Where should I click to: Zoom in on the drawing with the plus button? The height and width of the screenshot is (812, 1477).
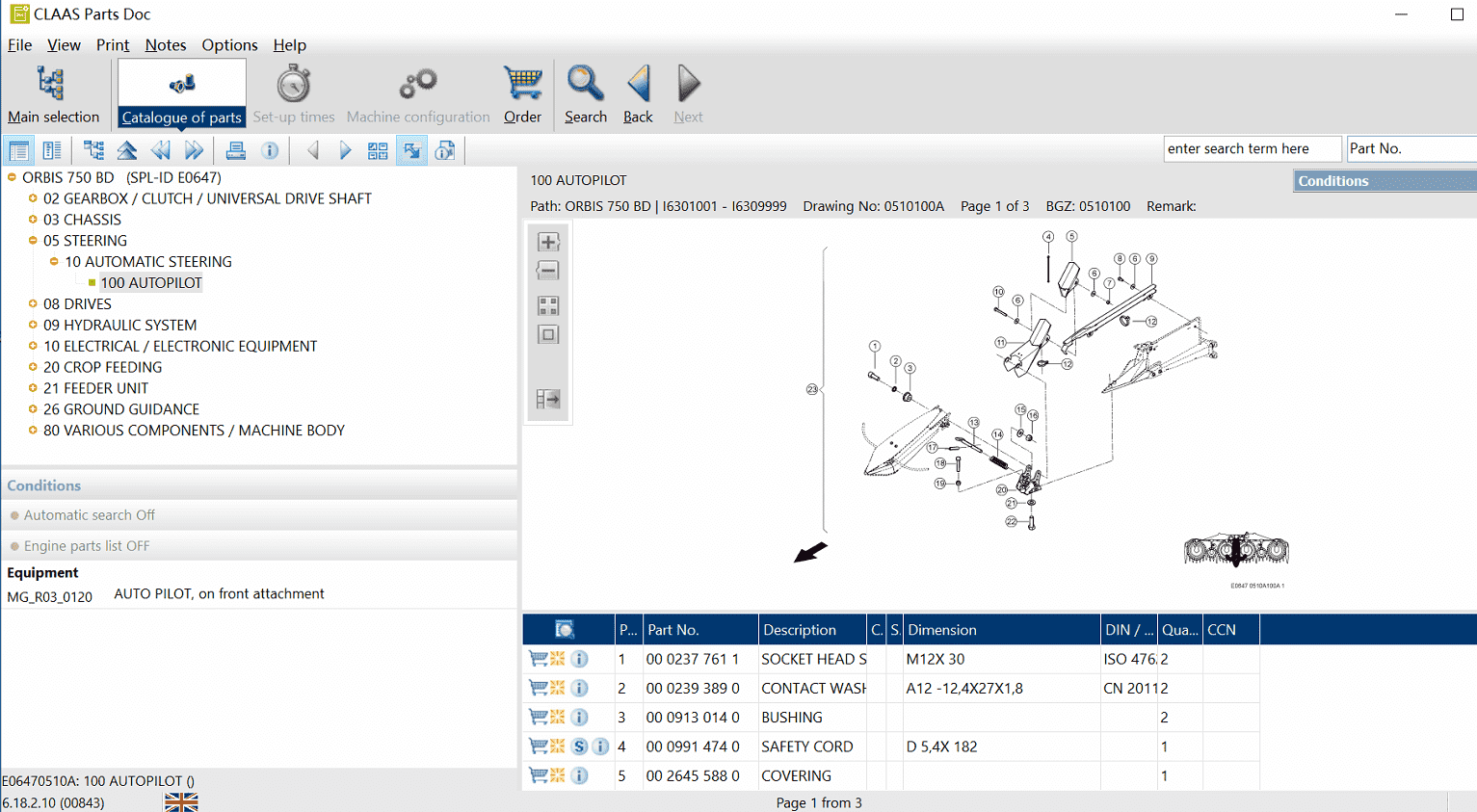pos(548,242)
